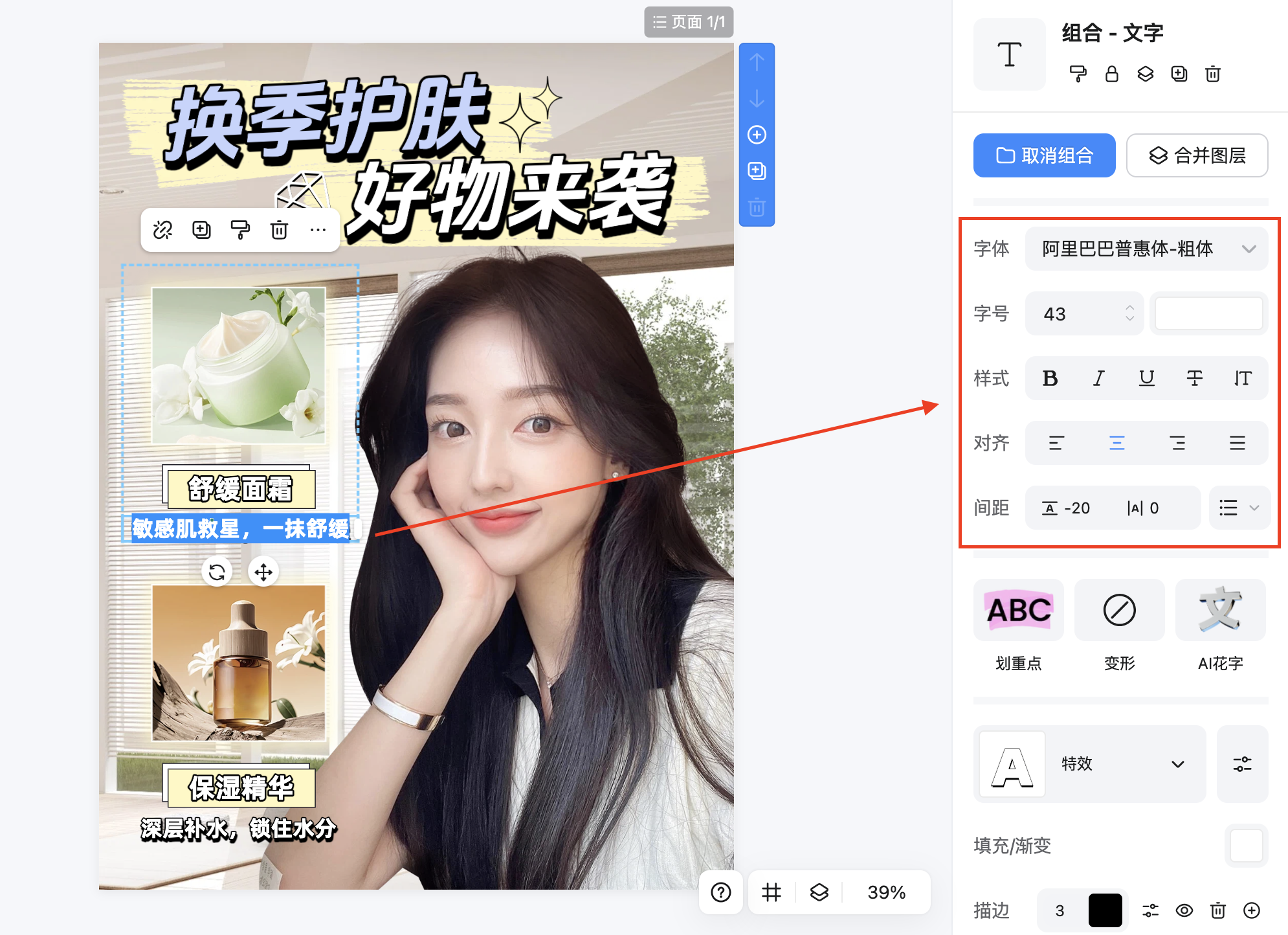Viewport: 1288px width, 935px height.
Task: Open the 页面 1/1 page menu
Action: click(x=688, y=22)
